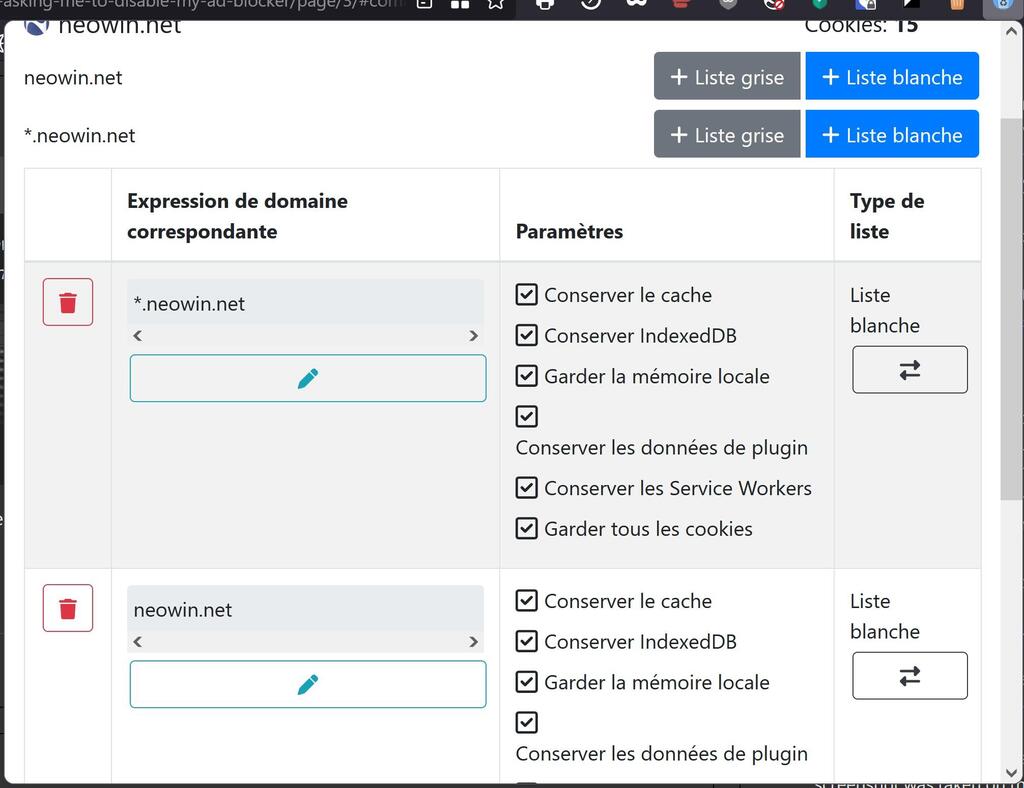The image size is (1024, 788).
Task: Delete the *.neowin.net expression with trash icon
Action: click(68, 302)
